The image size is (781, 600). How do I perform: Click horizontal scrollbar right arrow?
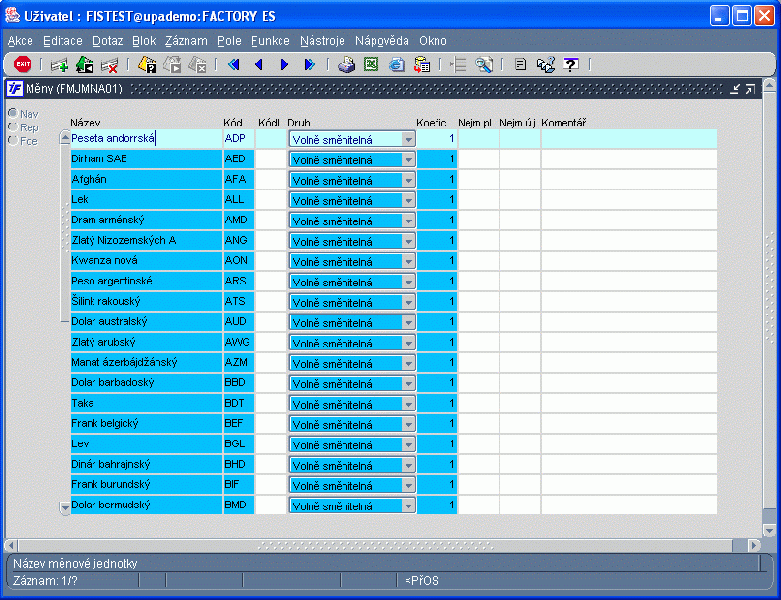(x=755, y=545)
